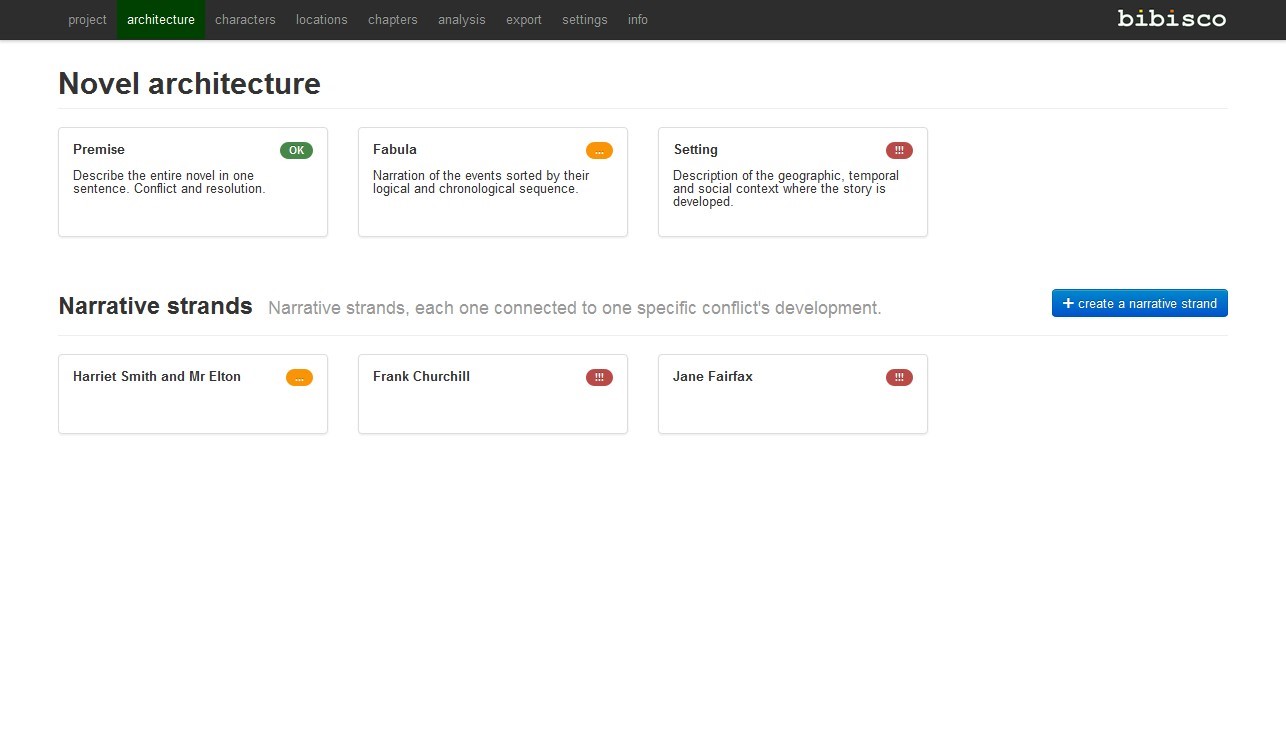Select the architecture tab
This screenshot has height=741, width=1286.
click(161, 20)
